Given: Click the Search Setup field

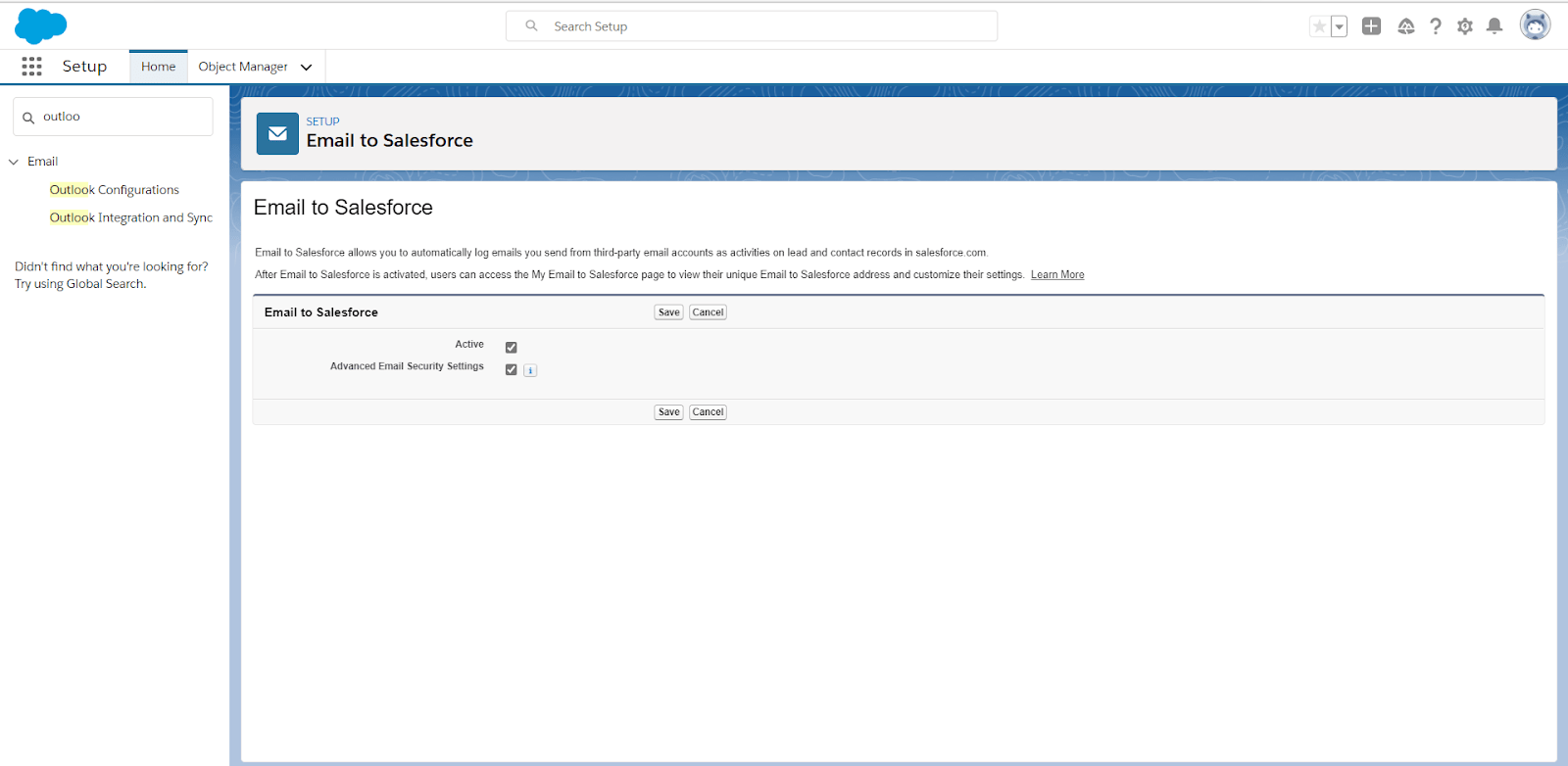Looking at the screenshot, I should click(752, 26).
